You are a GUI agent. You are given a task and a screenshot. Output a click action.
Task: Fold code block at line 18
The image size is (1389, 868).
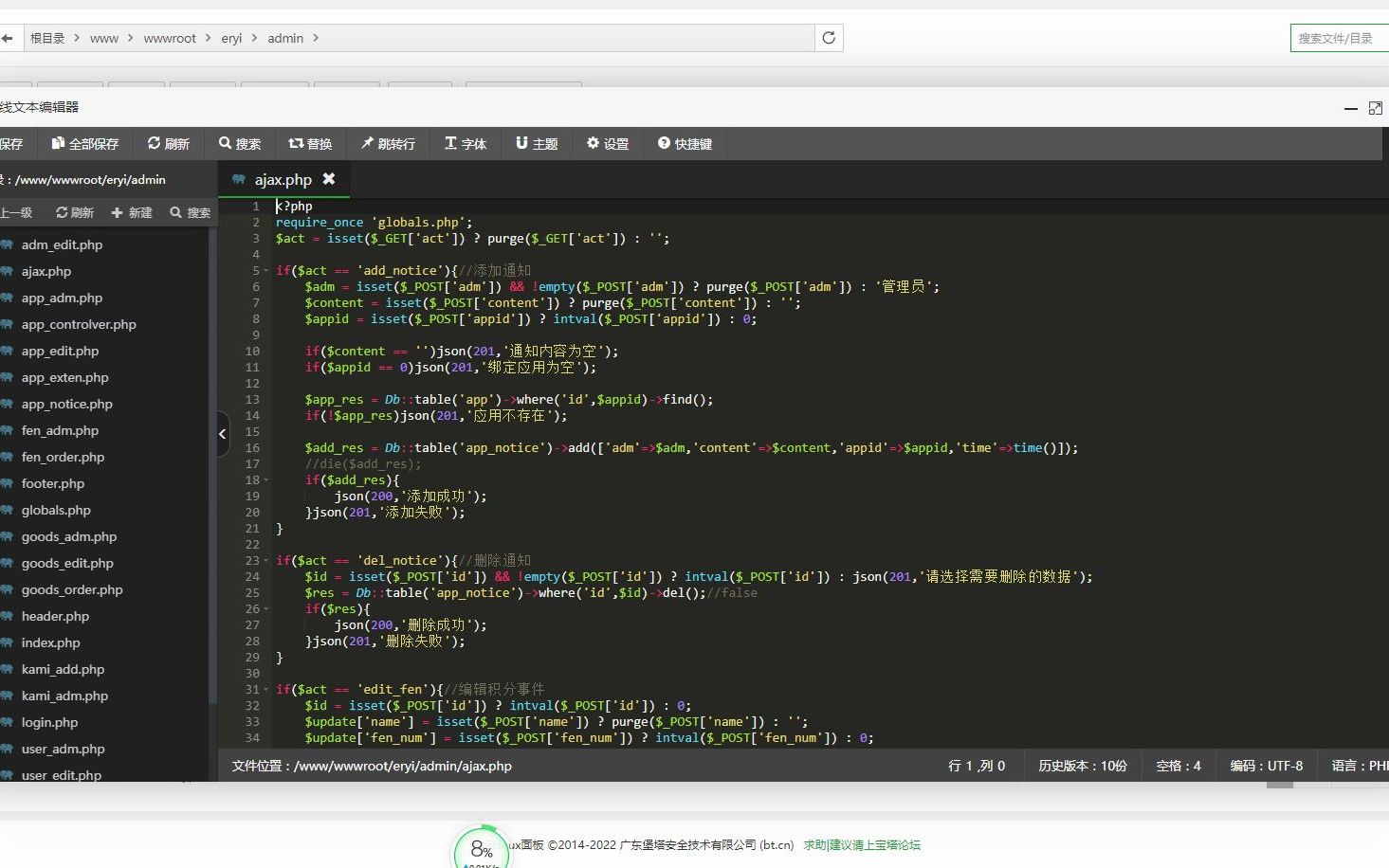[x=266, y=480]
